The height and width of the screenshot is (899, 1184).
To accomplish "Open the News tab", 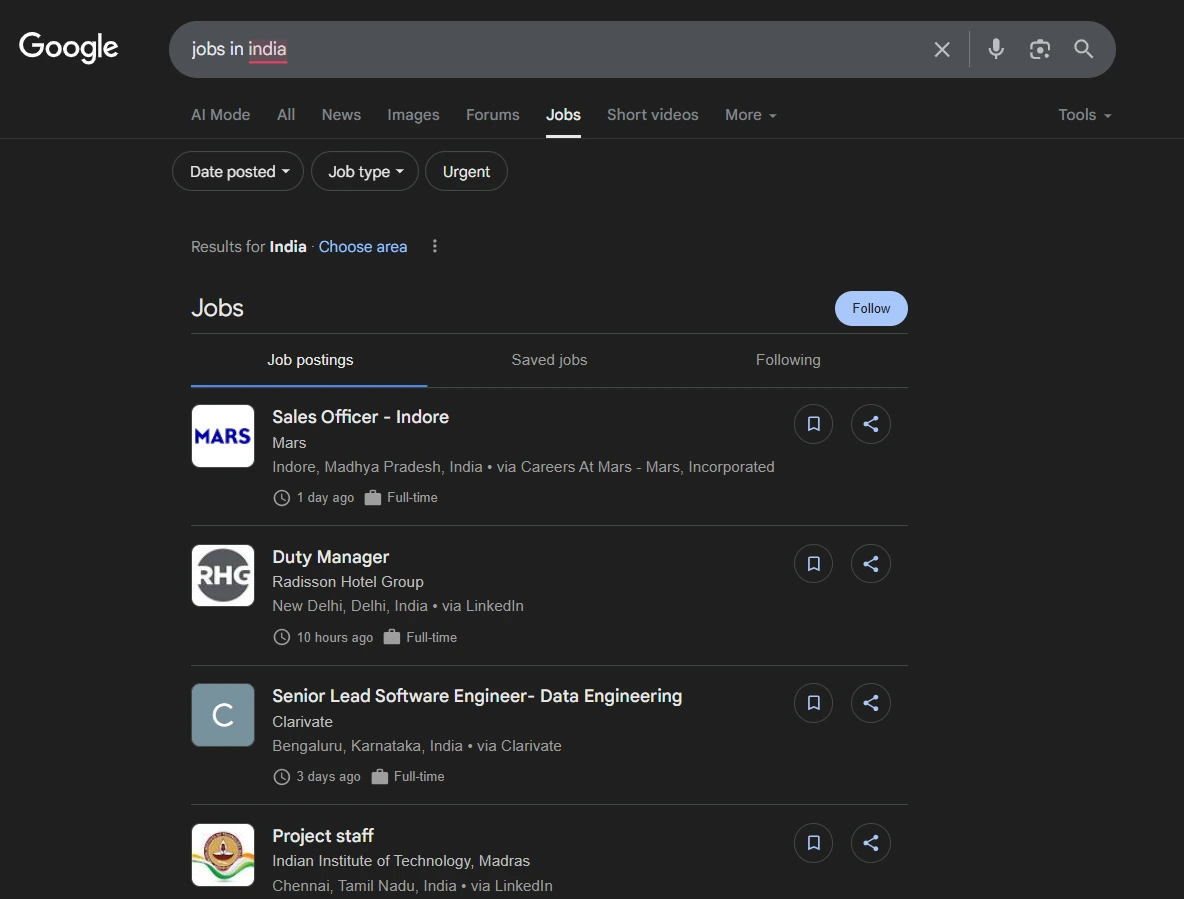I will [x=341, y=115].
